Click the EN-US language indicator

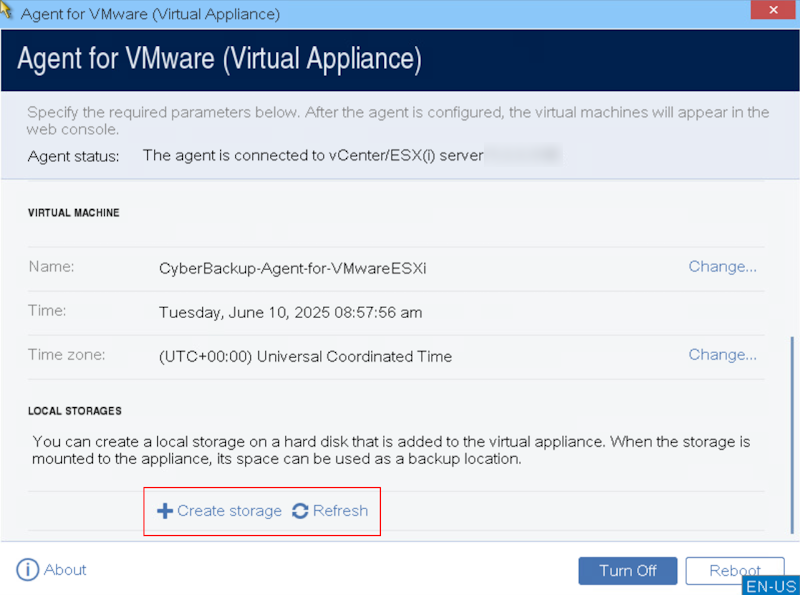click(771, 586)
